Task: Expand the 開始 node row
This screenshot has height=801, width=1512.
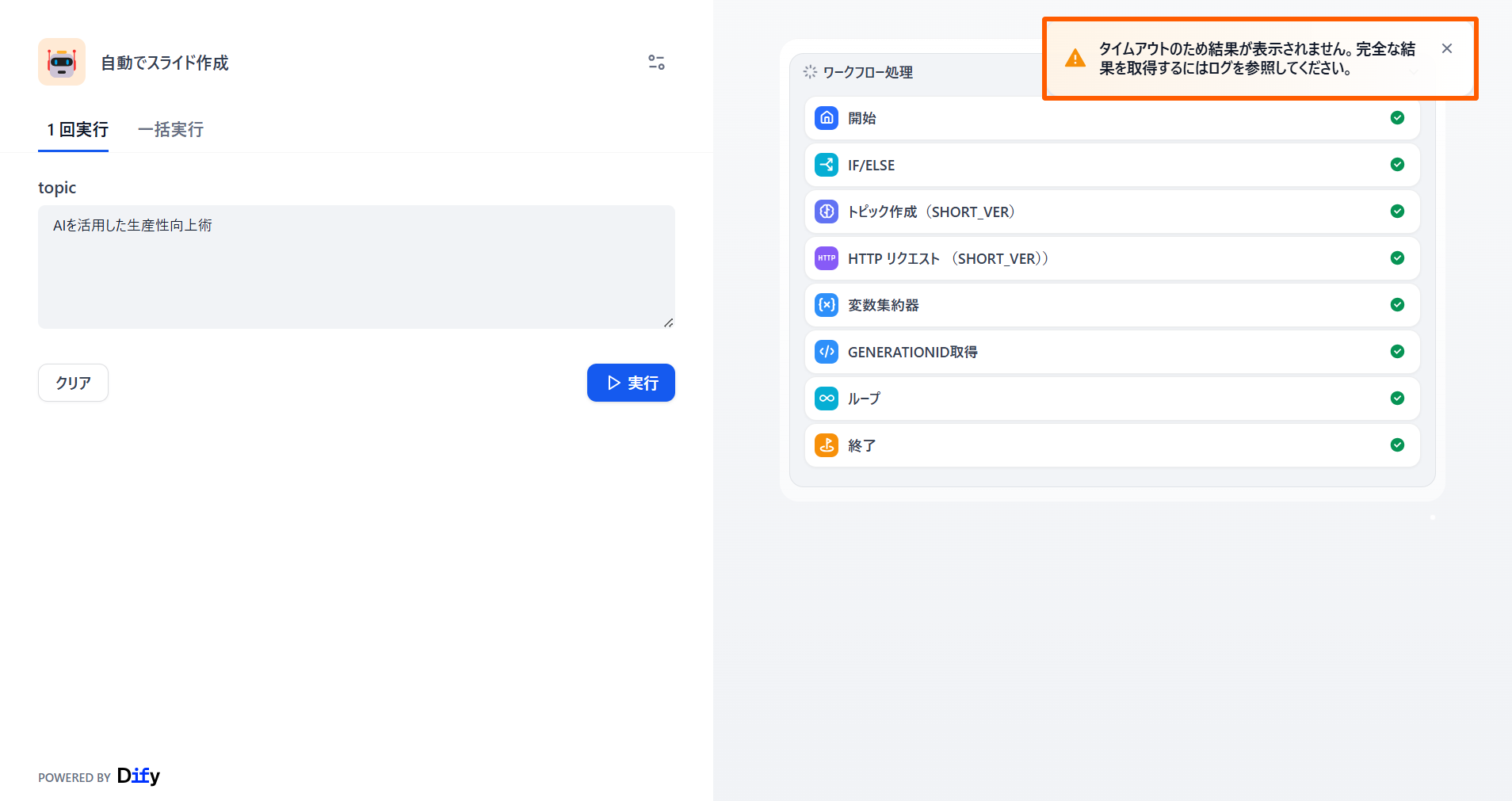Action: [1111, 118]
